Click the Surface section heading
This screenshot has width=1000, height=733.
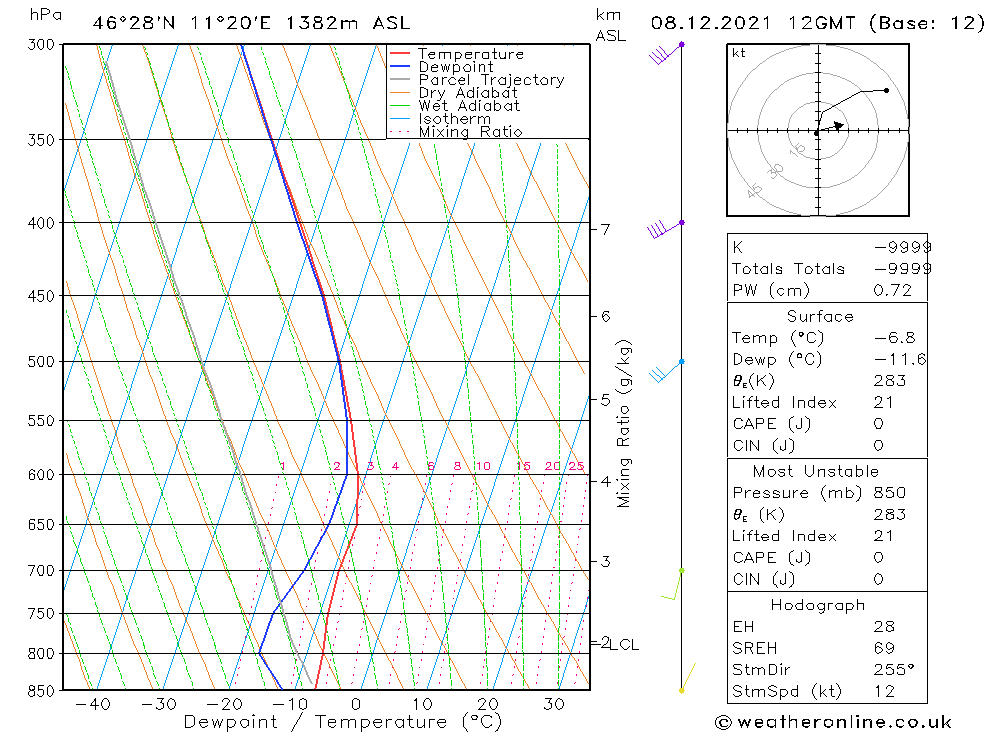tap(820, 317)
